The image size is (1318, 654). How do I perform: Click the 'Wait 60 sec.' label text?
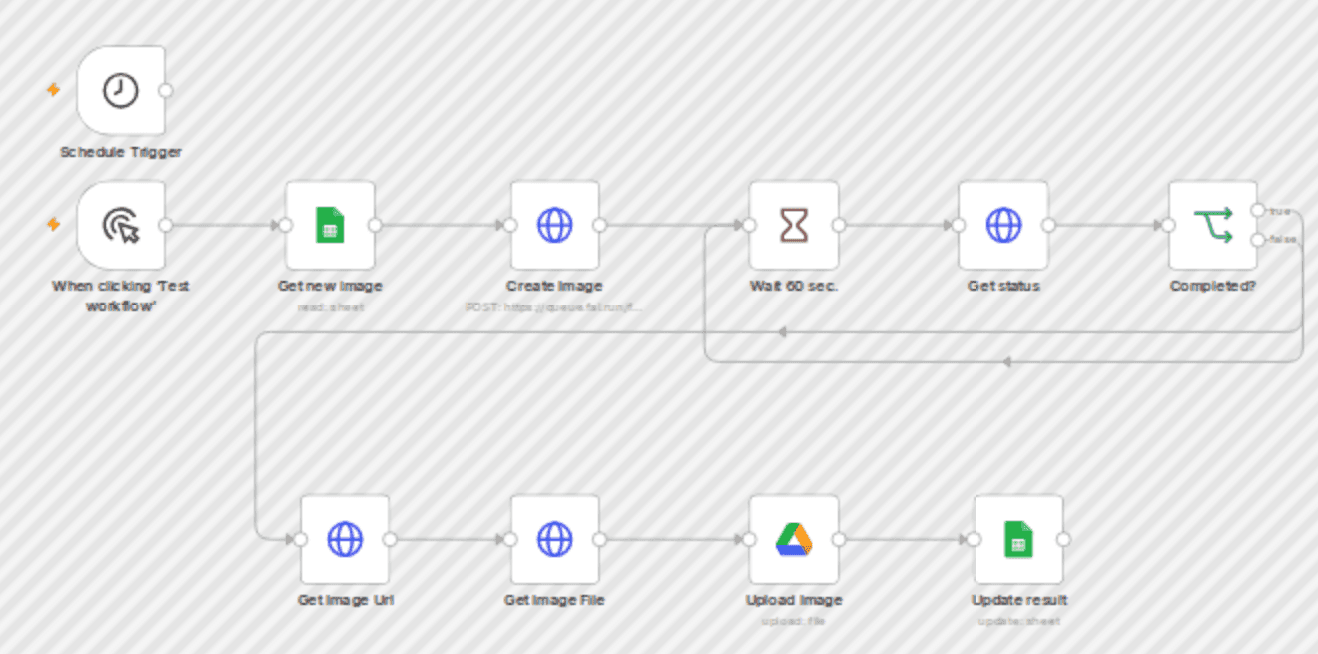click(x=794, y=286)
